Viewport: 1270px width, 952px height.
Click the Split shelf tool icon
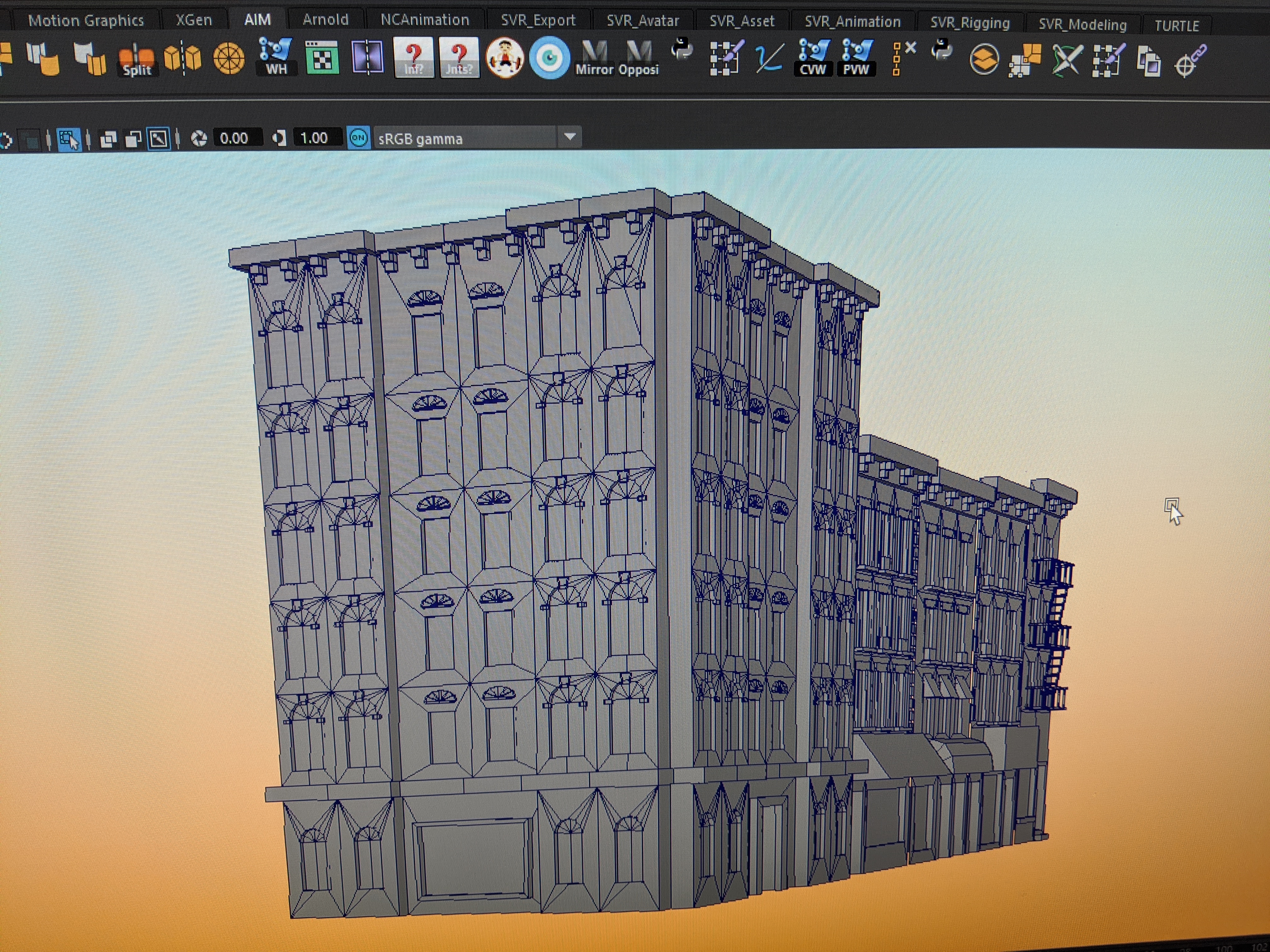[137, 59]
